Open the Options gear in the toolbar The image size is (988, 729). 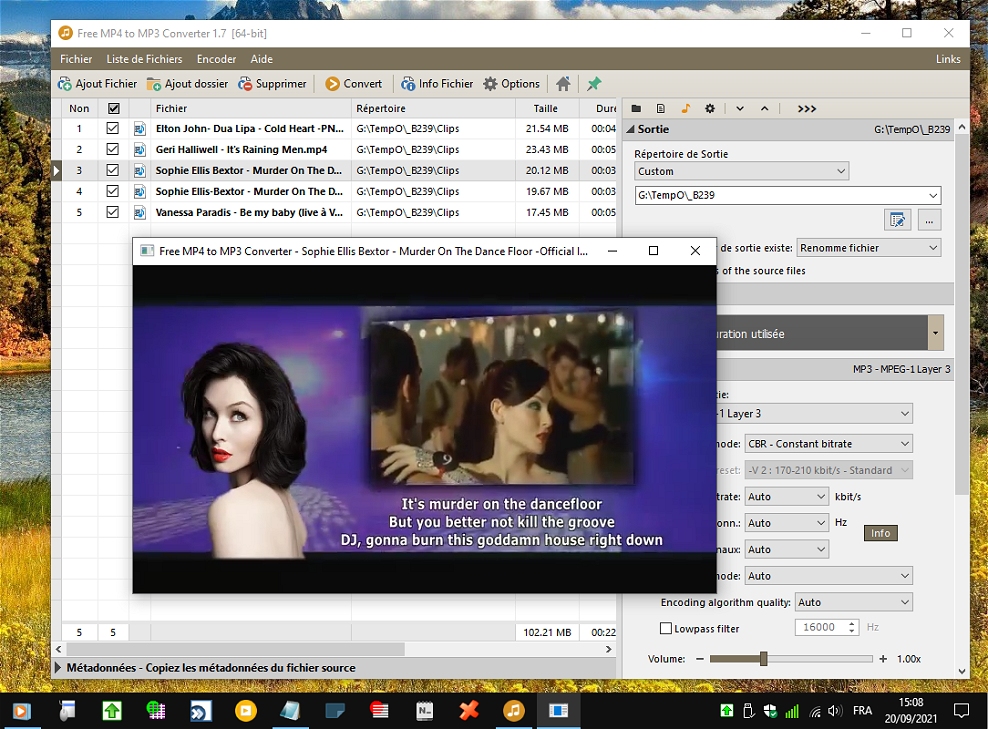(x=512, y=84)
